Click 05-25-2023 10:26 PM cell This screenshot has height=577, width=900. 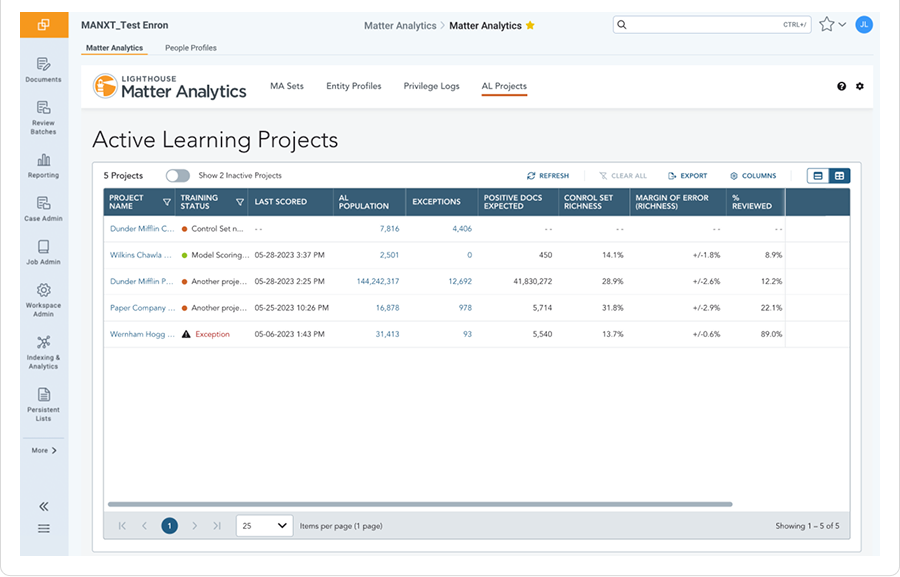(292, 308)
